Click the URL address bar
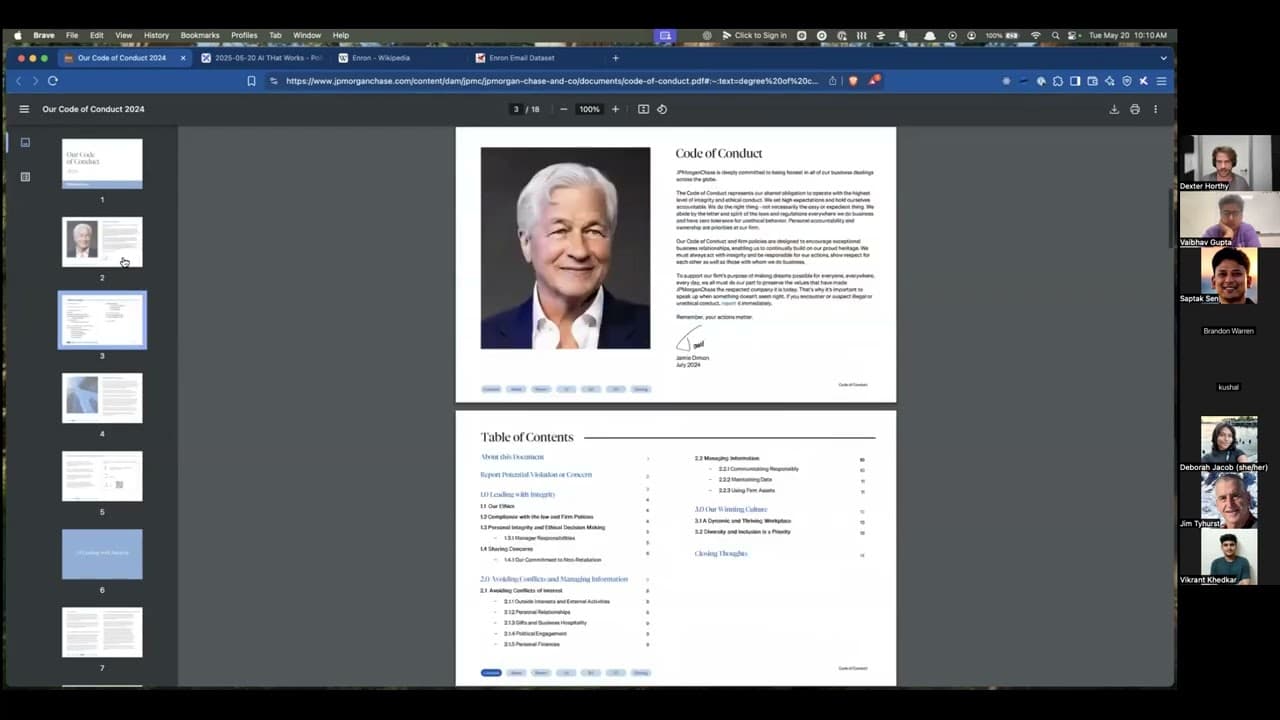 click(x=552, y=81)
